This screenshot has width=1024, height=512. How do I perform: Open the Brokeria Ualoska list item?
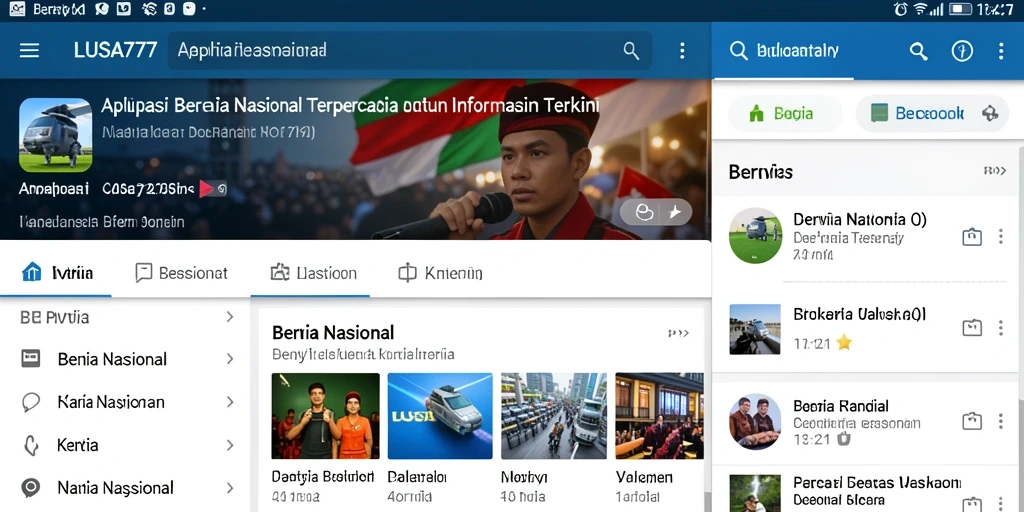pyautogui.click(x=867, y=328)
